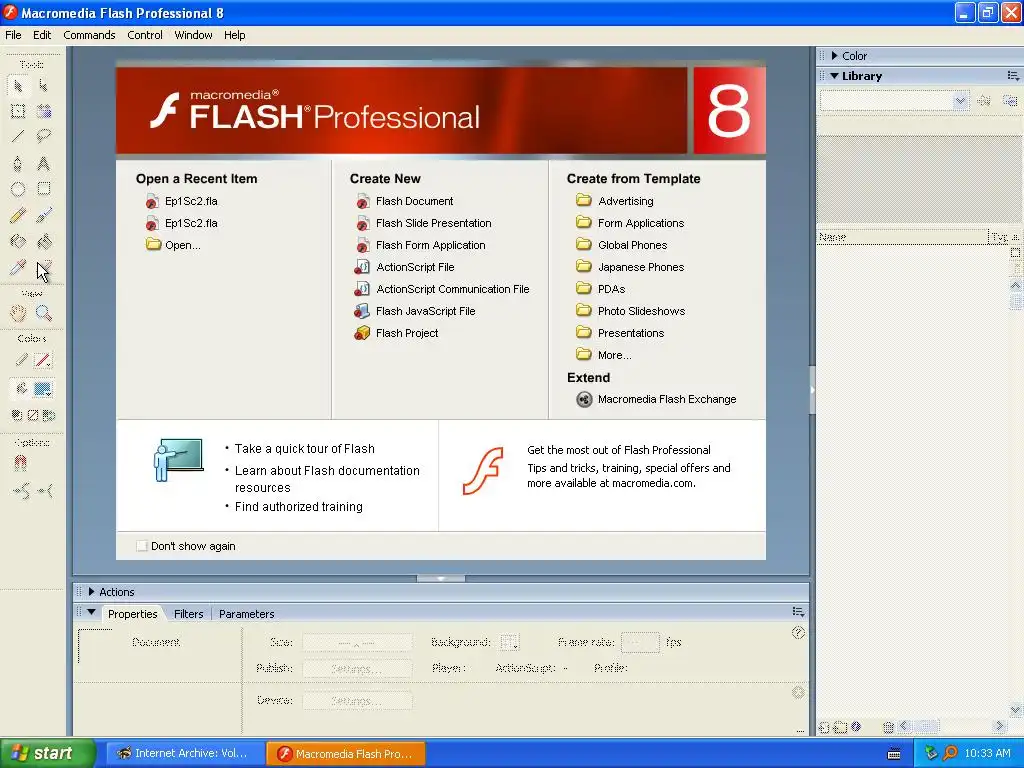Select the Oval tool
The height and width of the screenshot is (768, 1024).
[x=18, y=189]
